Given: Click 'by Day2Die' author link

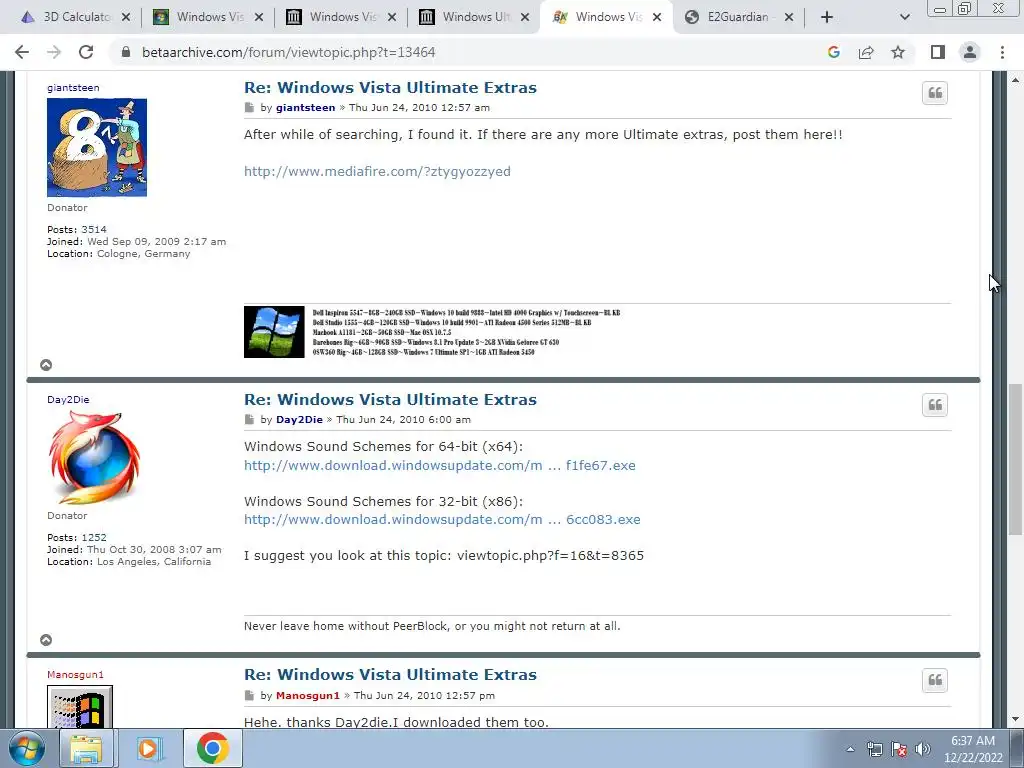Looking at the screenshot, I should coord(299,419).
